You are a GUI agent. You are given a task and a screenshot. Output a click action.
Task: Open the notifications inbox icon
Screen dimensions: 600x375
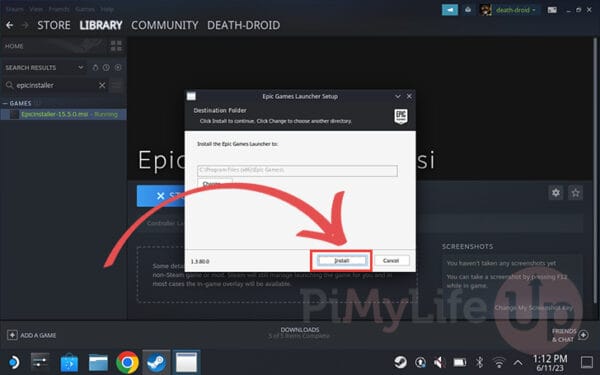tap(468, 10)
